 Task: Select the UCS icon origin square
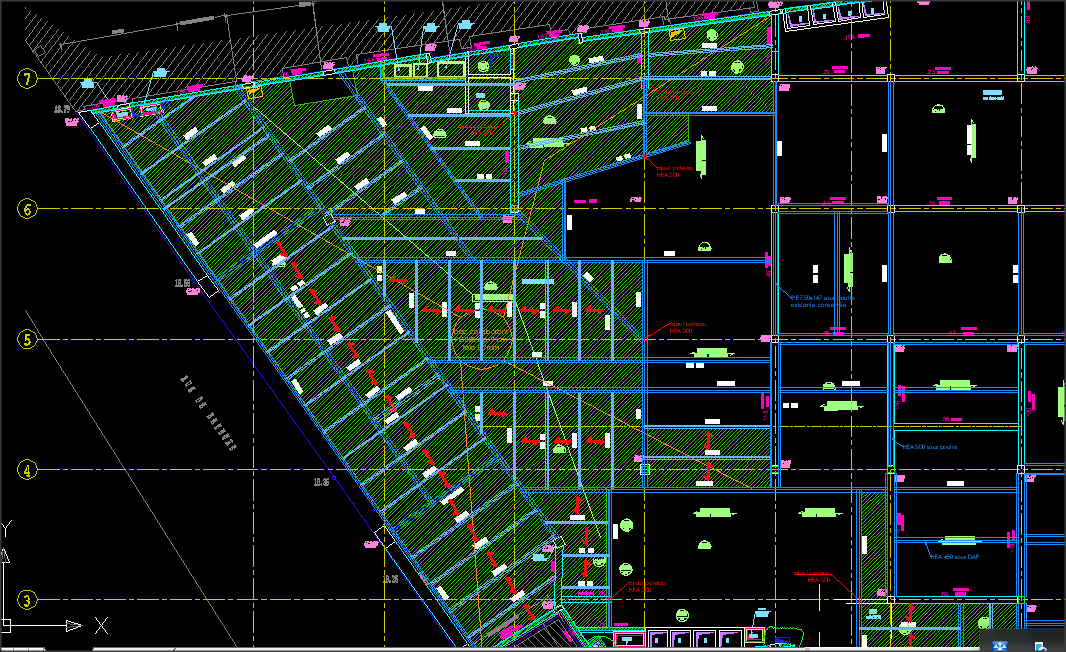(x=6, y=626)
